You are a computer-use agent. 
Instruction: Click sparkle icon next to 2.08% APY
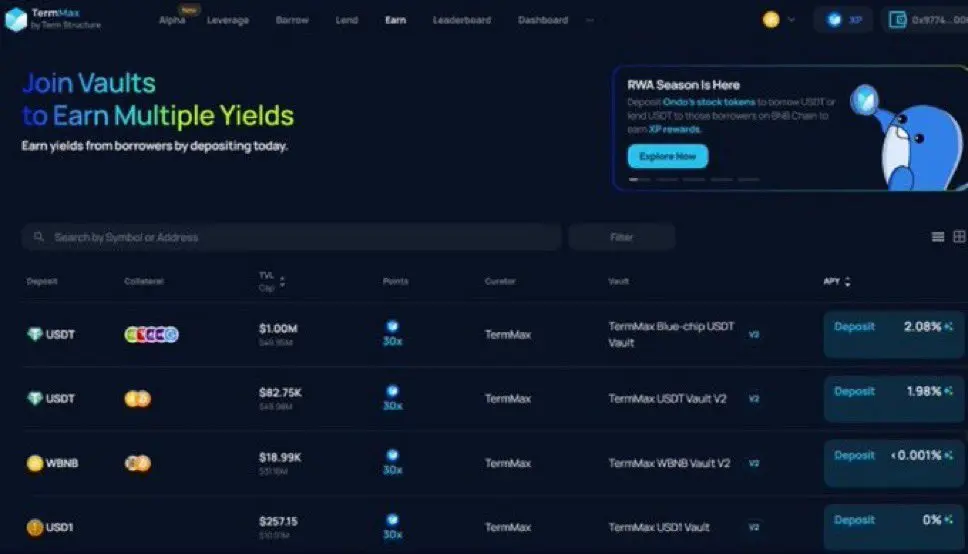(x=948, y=326)
